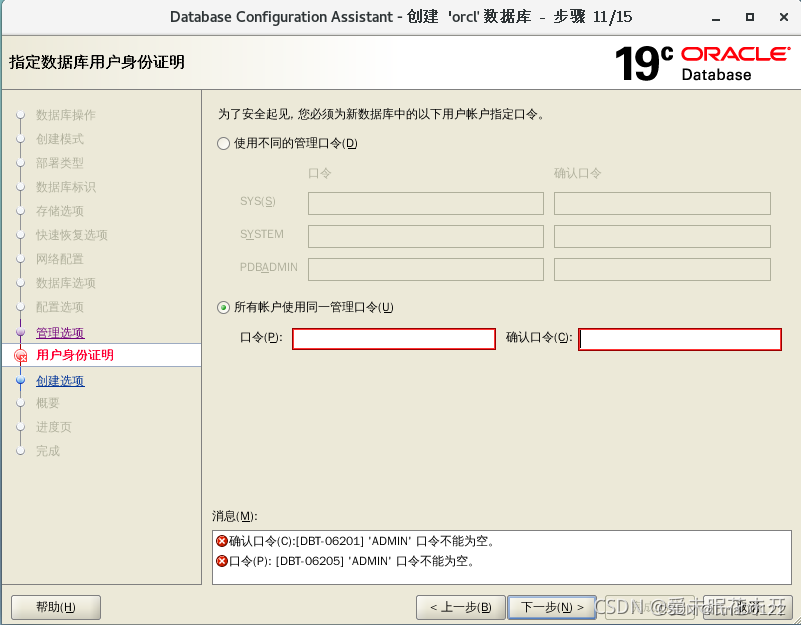Image resolution: width=801 pixels, height=625 pixels.
Task: Go back with 上一步(B) button
Action: (461, 607)
